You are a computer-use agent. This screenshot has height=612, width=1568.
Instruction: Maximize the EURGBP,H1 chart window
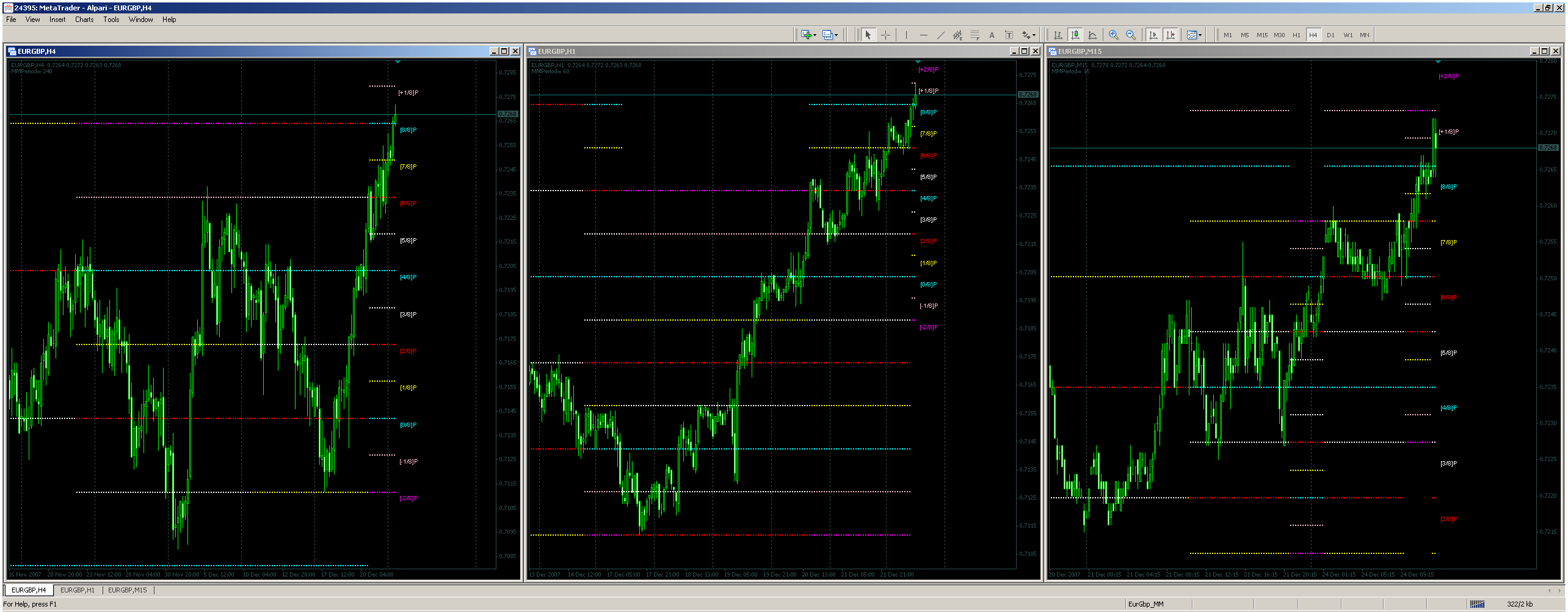tap(1025, 51)
